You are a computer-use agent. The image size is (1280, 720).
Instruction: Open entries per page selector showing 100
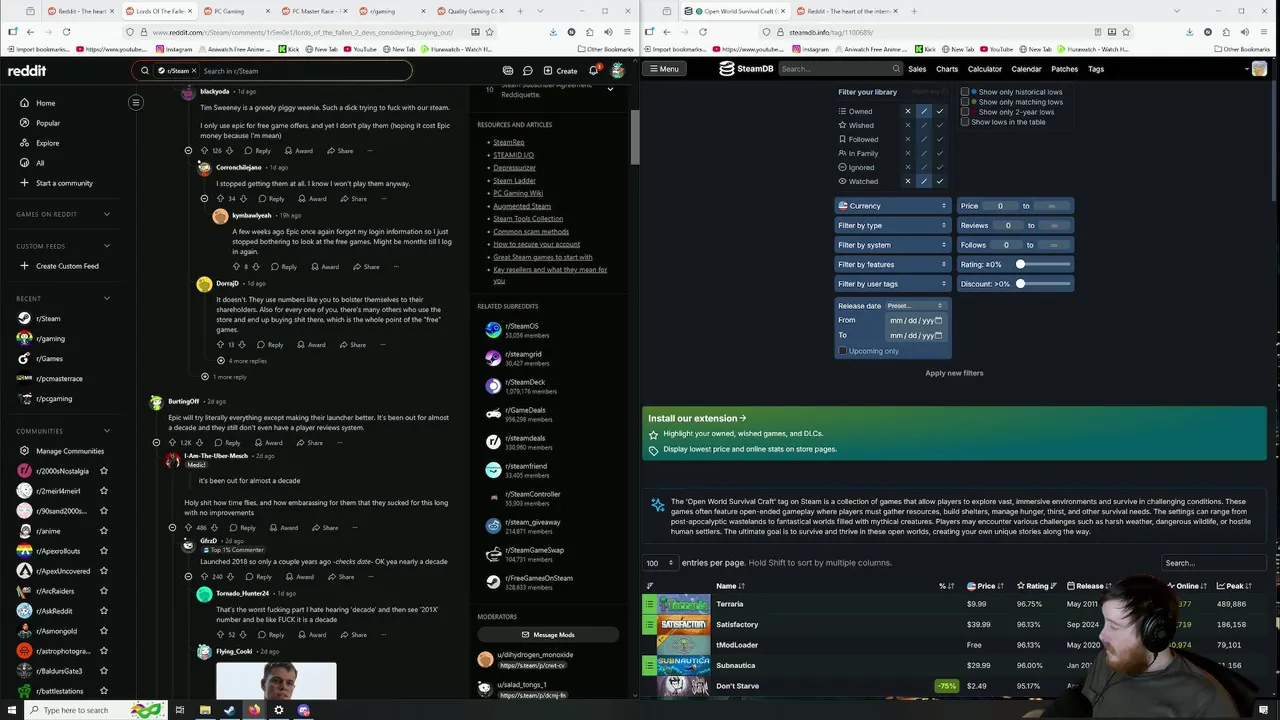[659, 563]
